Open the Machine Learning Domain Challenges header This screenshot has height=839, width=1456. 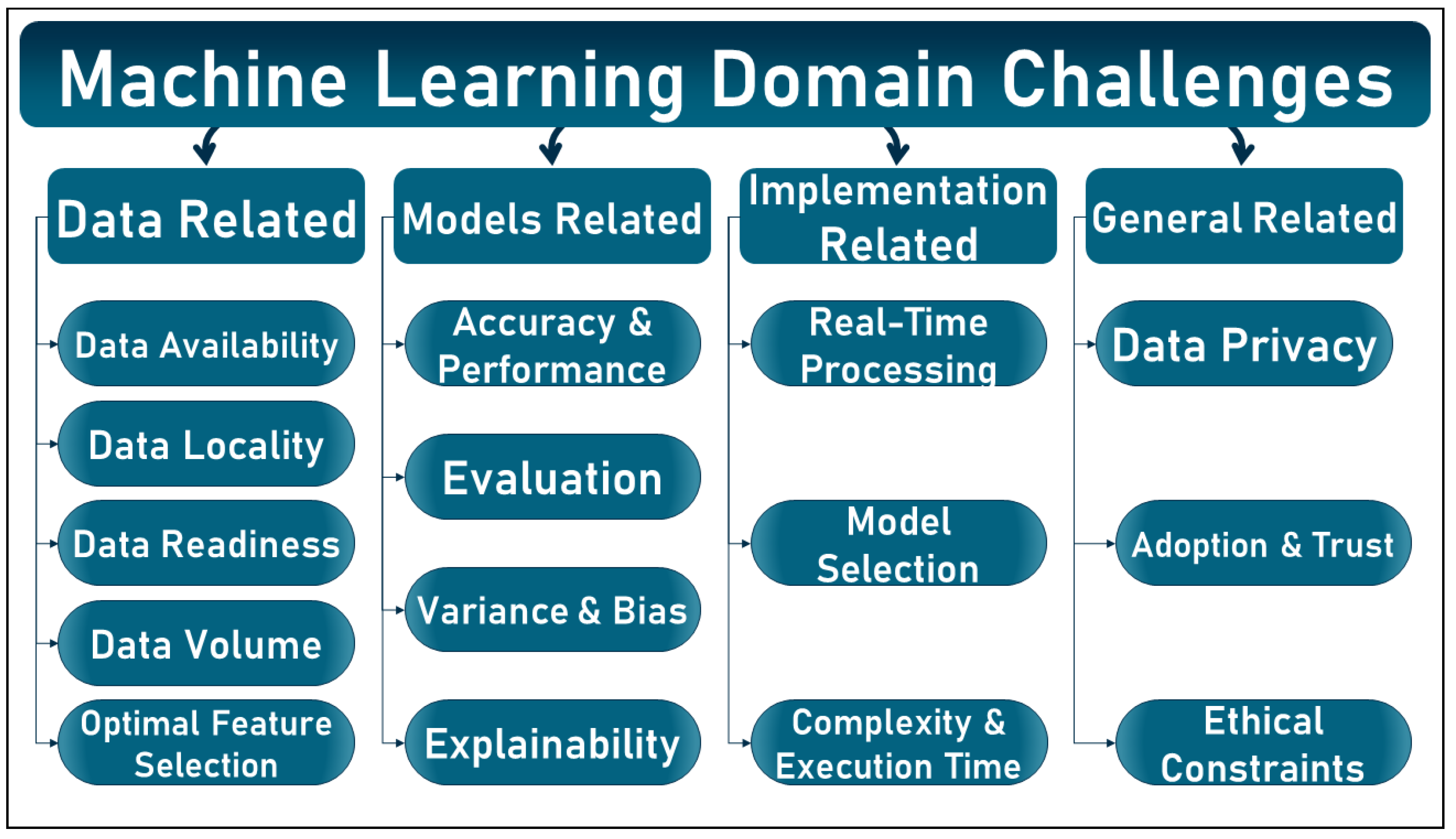click(728, 55)
